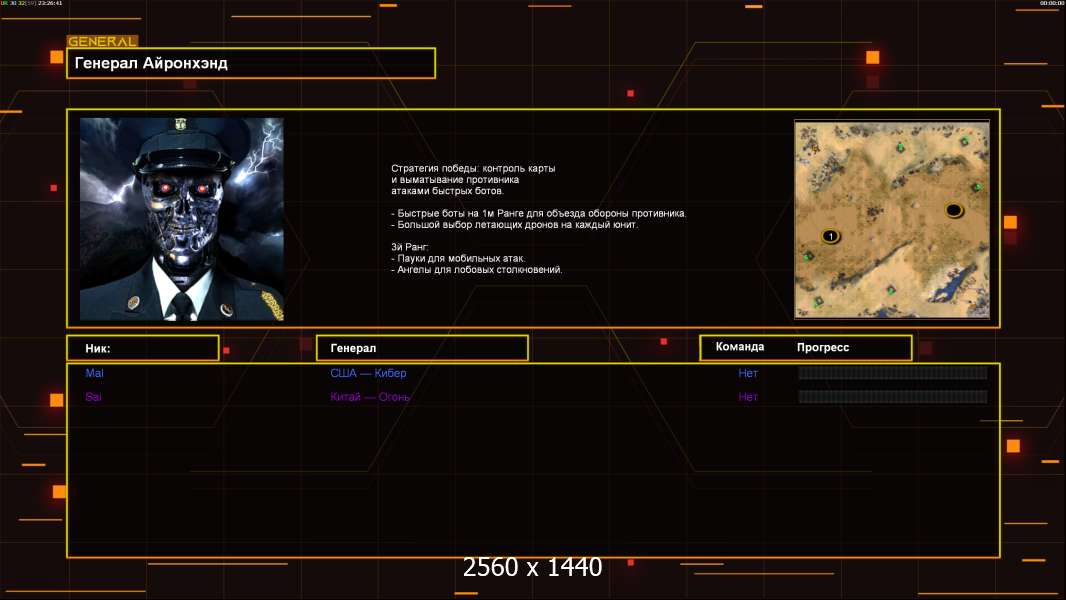Screen dimensions: 1066x600
Task: Click Sai's loading progress bar
Action: (892, 397)
